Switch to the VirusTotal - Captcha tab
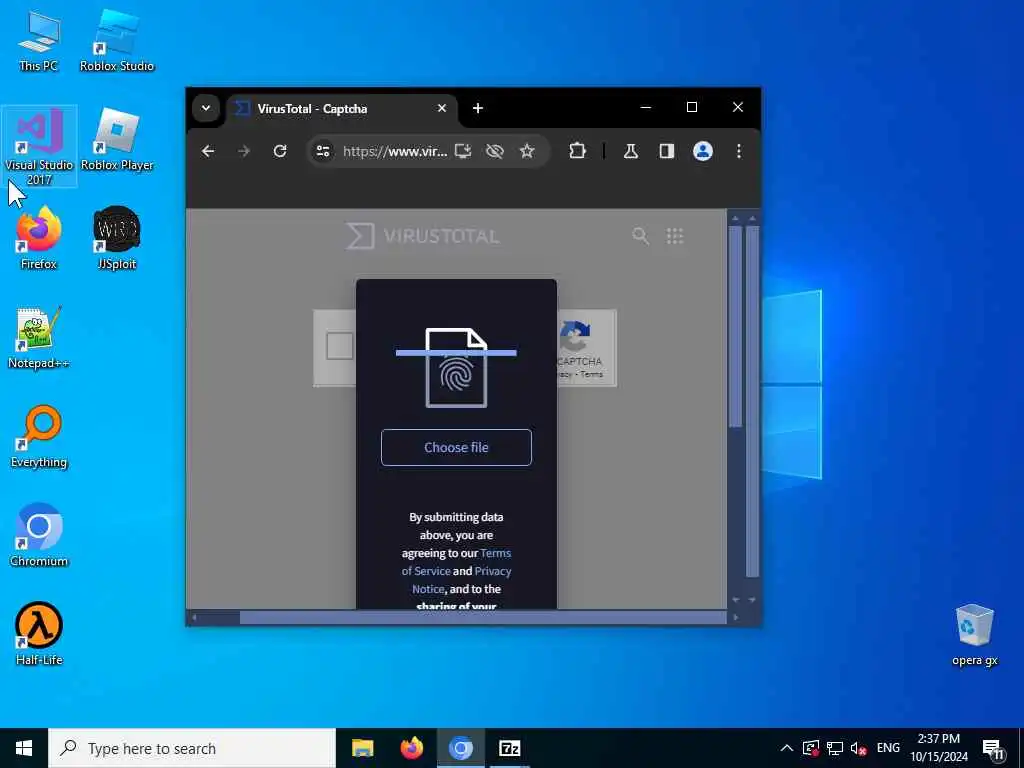Image resolution: width=1024 pixels, height=768 pixels. pos(341,109)
